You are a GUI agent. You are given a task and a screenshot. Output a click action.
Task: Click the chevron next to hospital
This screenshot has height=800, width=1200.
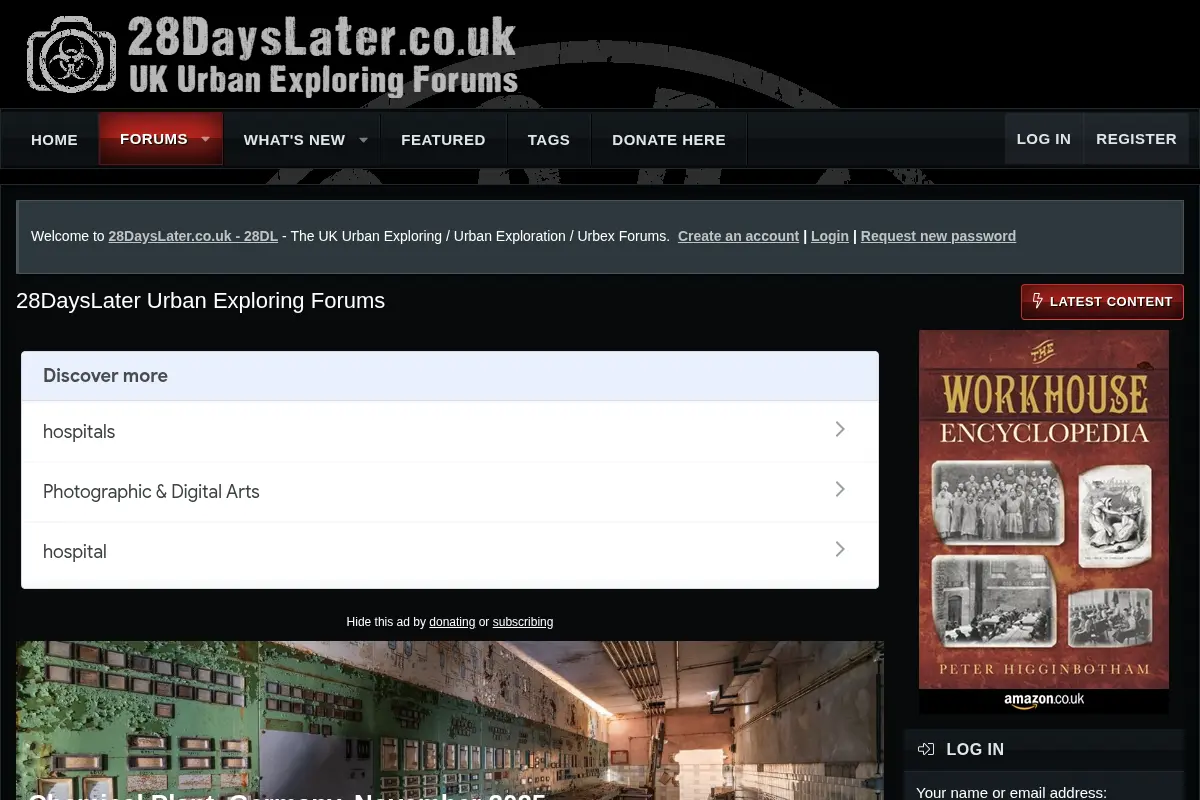tap(840, 549)
